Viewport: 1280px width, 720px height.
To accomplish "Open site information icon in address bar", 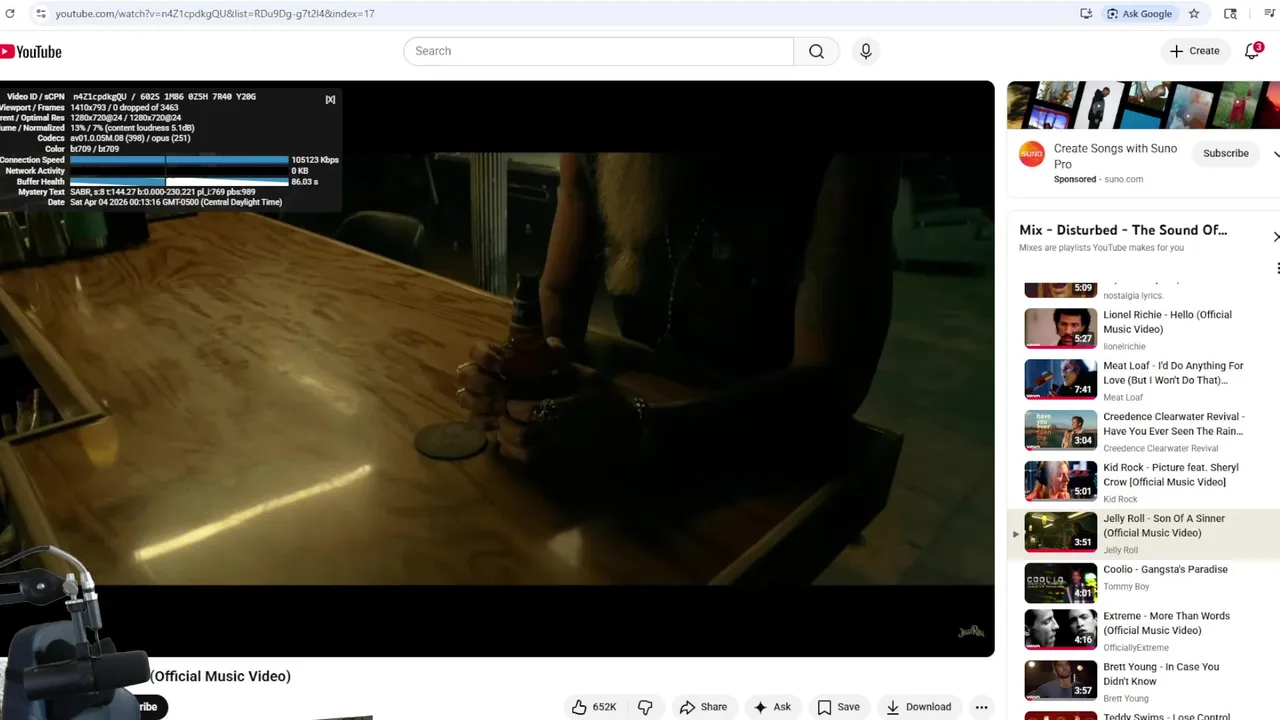I will point(40,14).
